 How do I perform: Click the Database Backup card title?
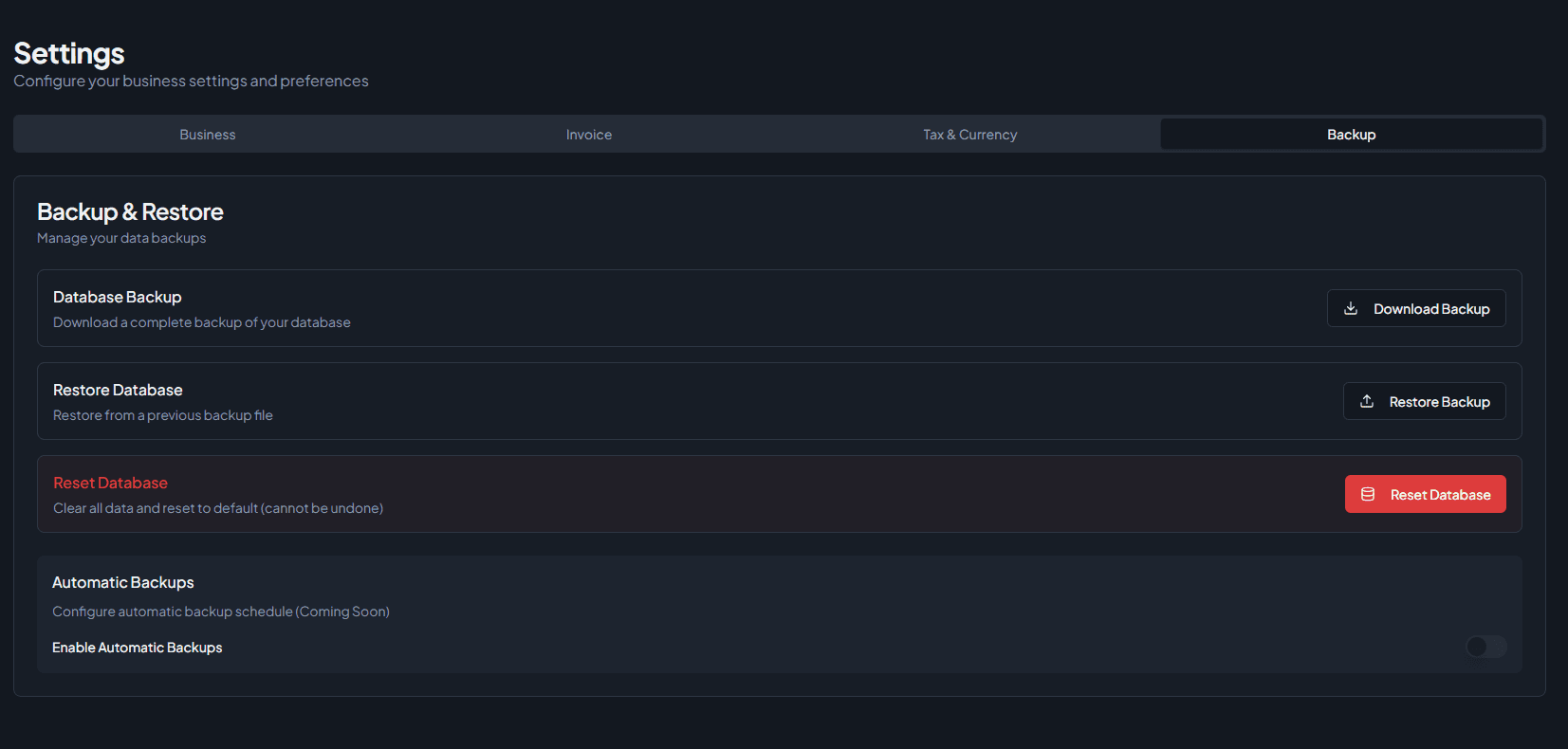coord(118,297)
